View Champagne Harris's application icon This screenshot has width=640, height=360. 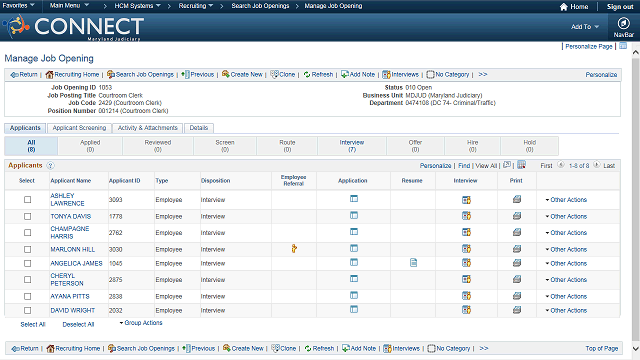(x=354, y=232)
